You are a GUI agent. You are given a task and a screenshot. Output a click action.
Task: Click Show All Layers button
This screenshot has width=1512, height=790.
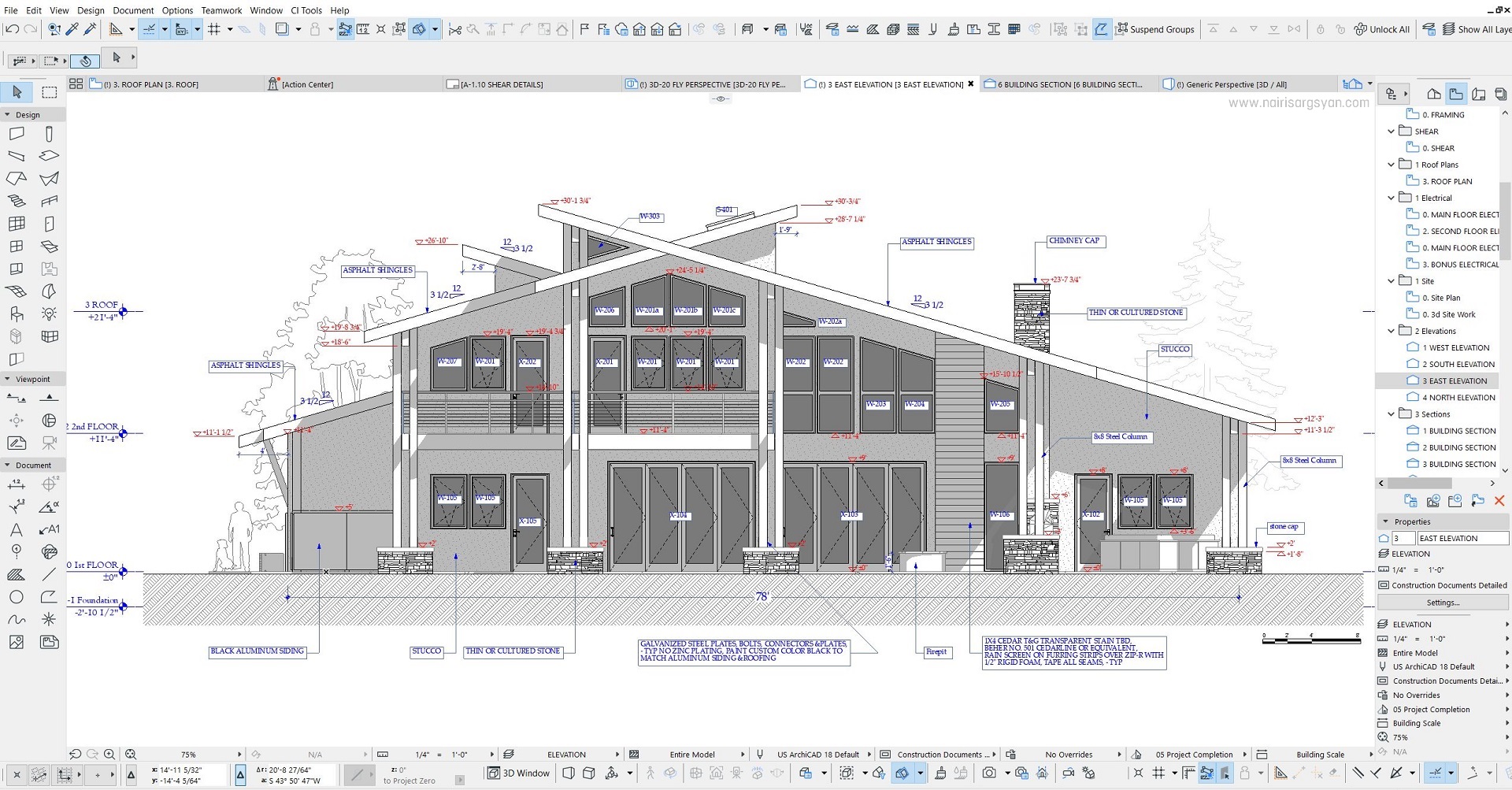(1477, 29)
